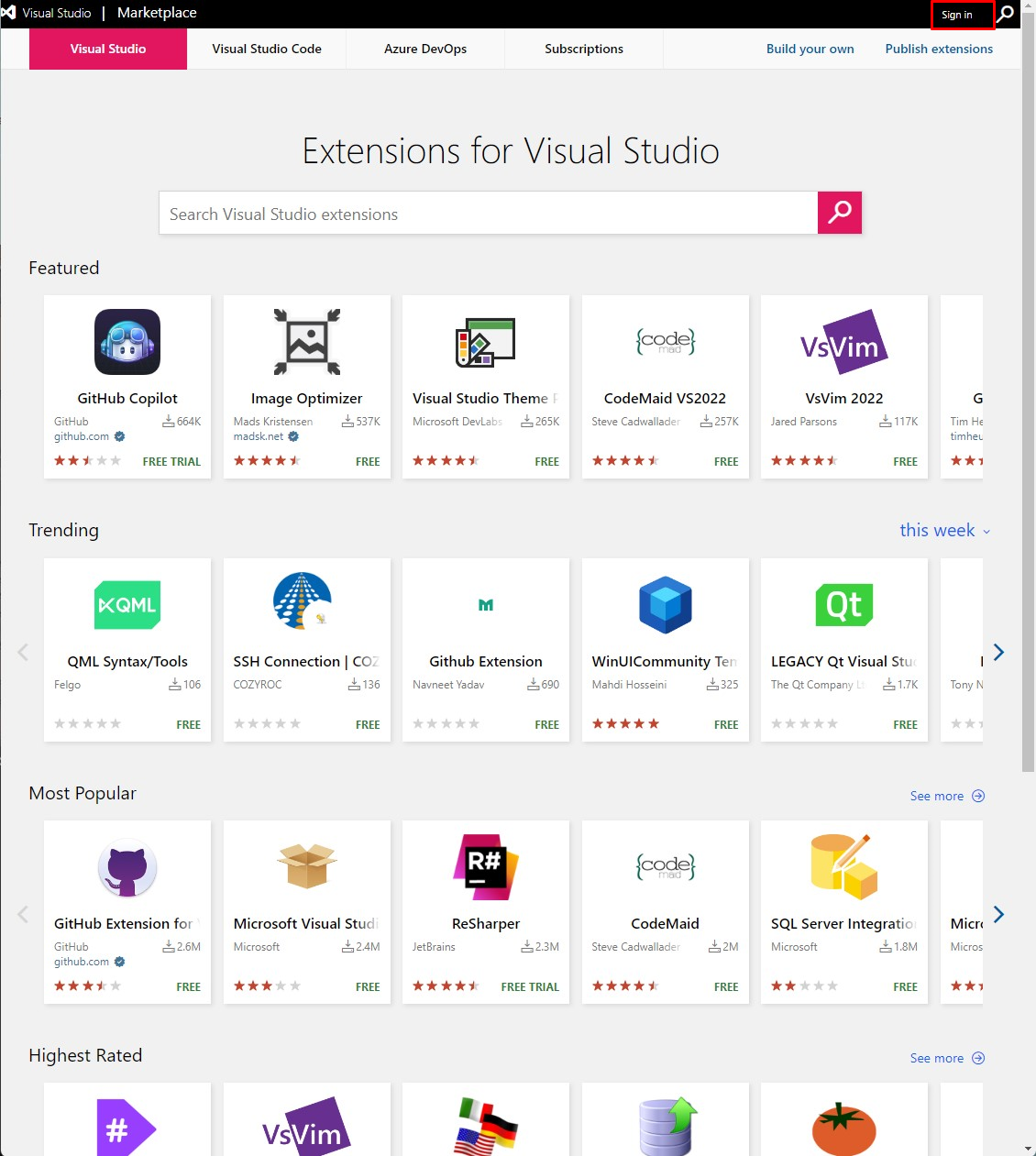1036x1156 pixels.
Task: Open the search magnifier icon in the header
Action: 1006,14
